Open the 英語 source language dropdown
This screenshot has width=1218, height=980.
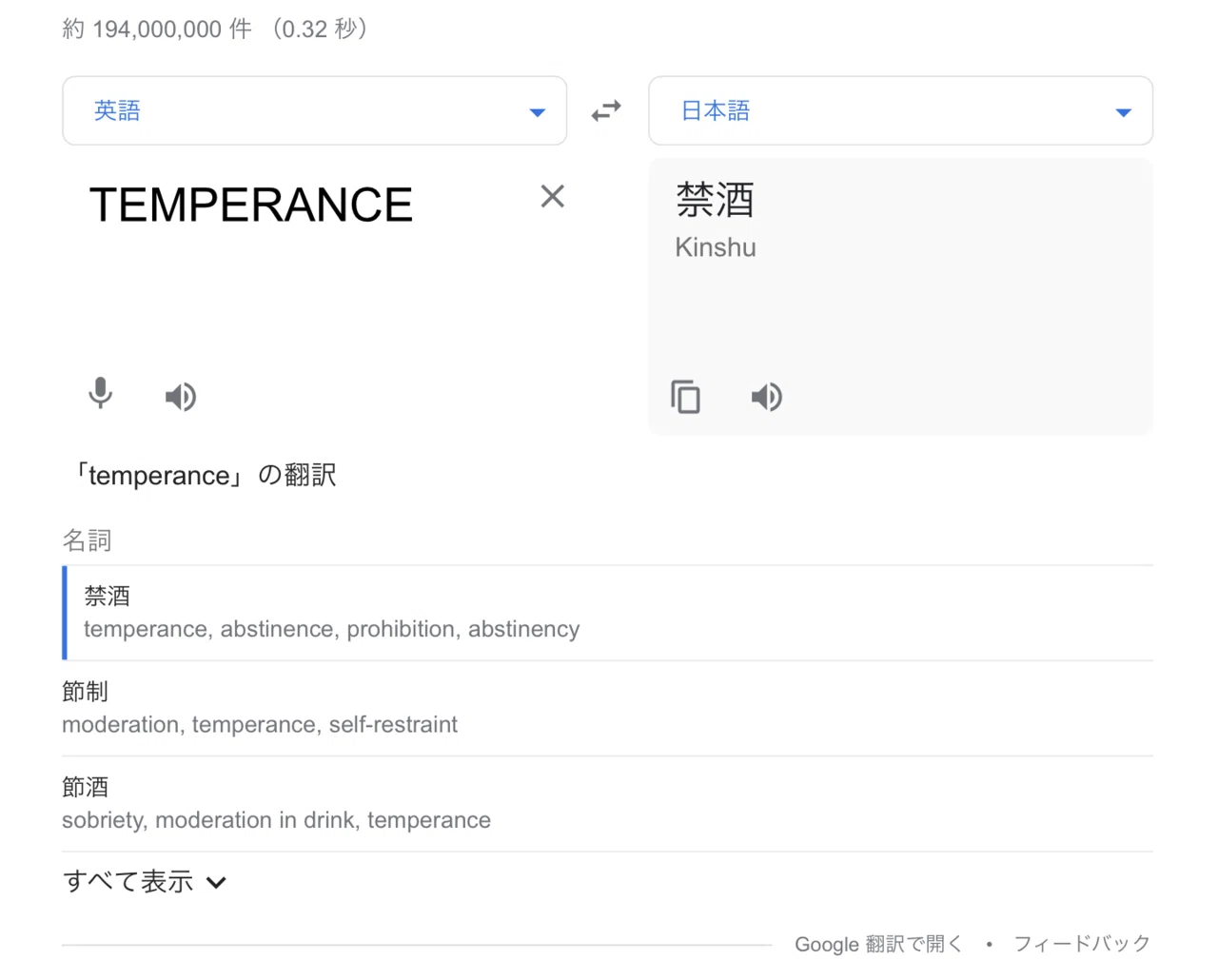(315, 111)
